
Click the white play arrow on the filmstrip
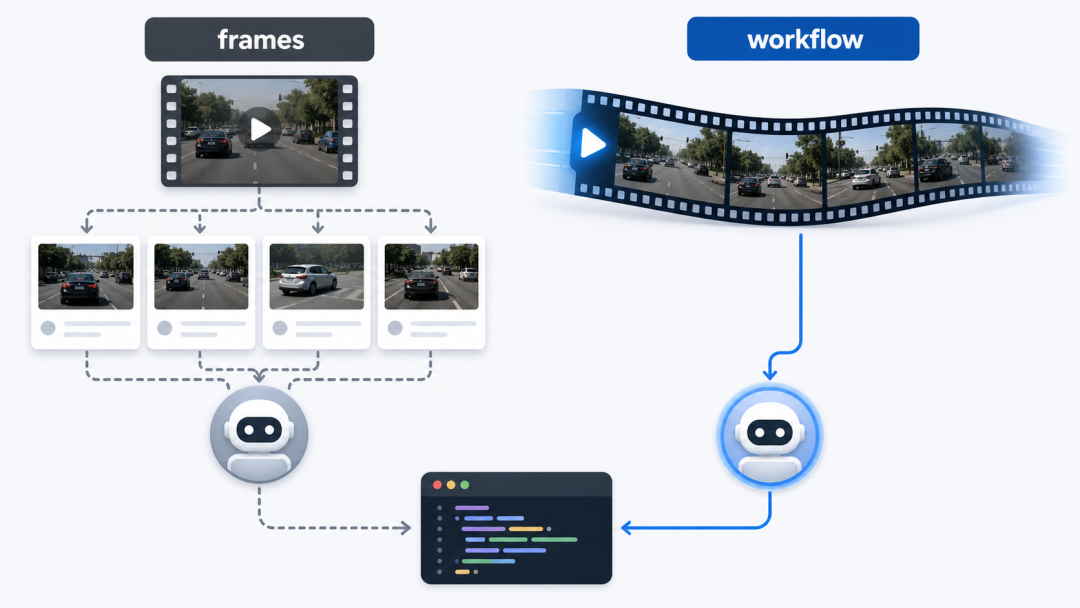tap(592, 143)
